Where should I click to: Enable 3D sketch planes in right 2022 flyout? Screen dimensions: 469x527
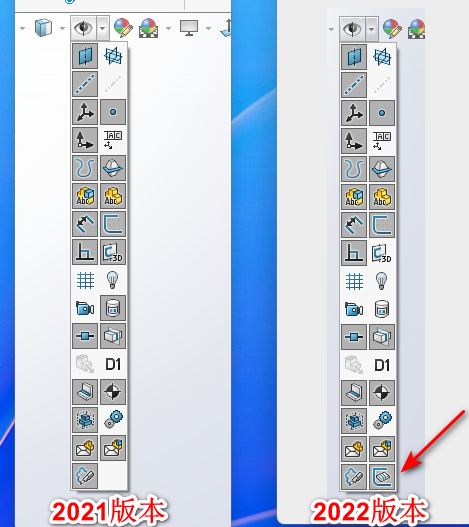382,253
